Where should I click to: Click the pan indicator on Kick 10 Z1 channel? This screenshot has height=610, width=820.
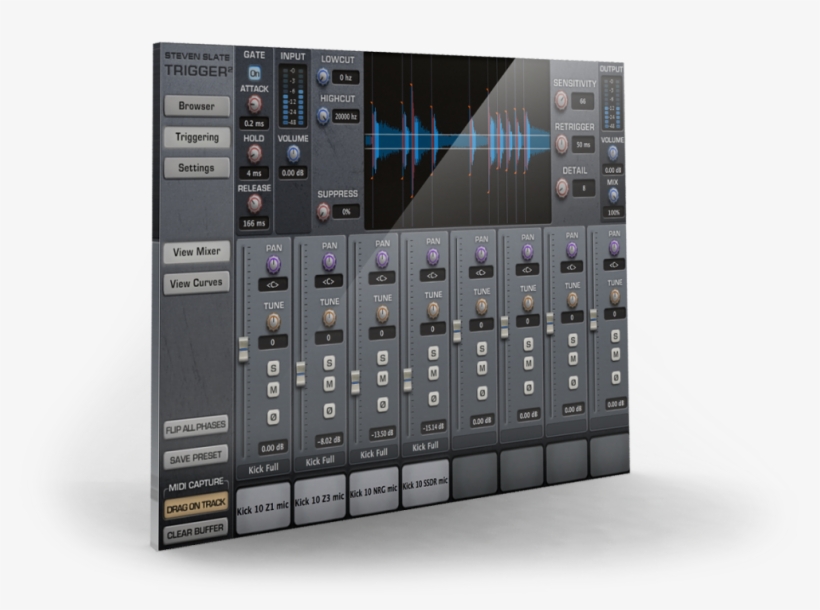pyautogui.click(x=272, y=285)
